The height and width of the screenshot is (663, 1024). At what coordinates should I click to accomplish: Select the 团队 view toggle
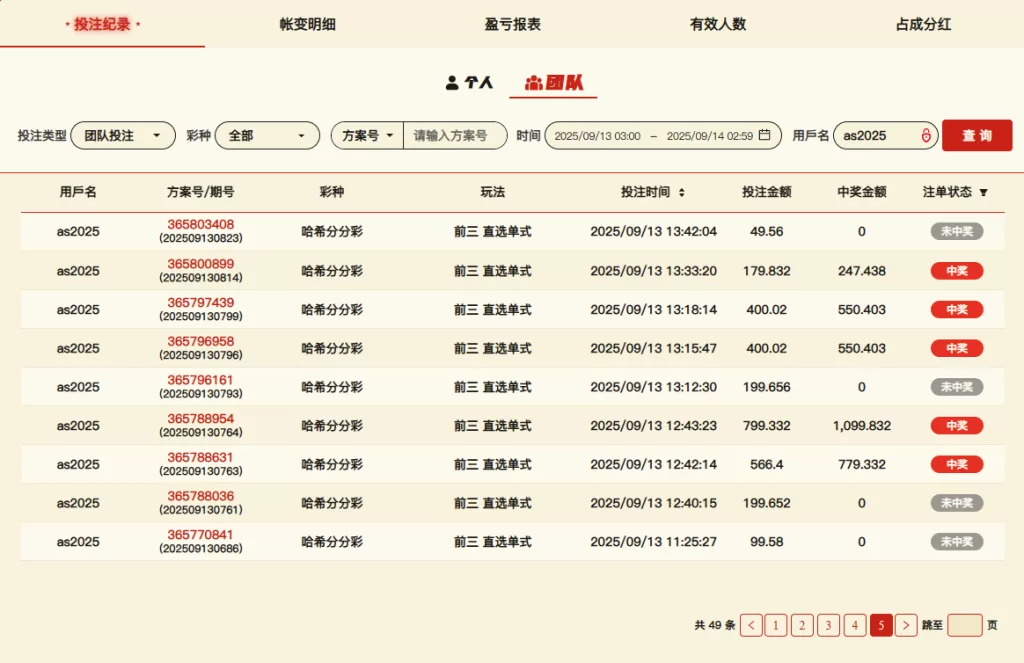tap(553, 83)
